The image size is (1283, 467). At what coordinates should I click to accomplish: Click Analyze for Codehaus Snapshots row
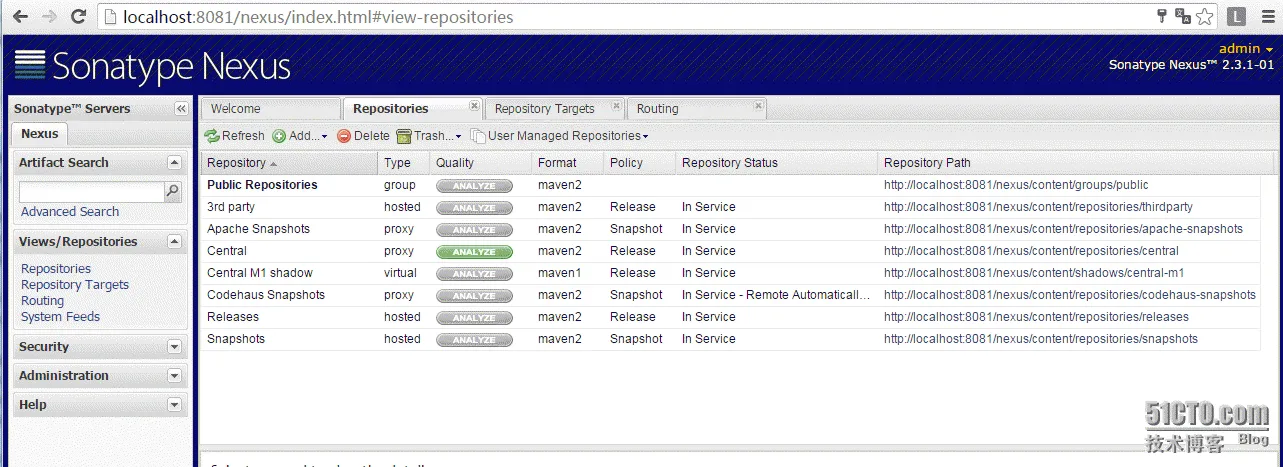click(474, 296)
